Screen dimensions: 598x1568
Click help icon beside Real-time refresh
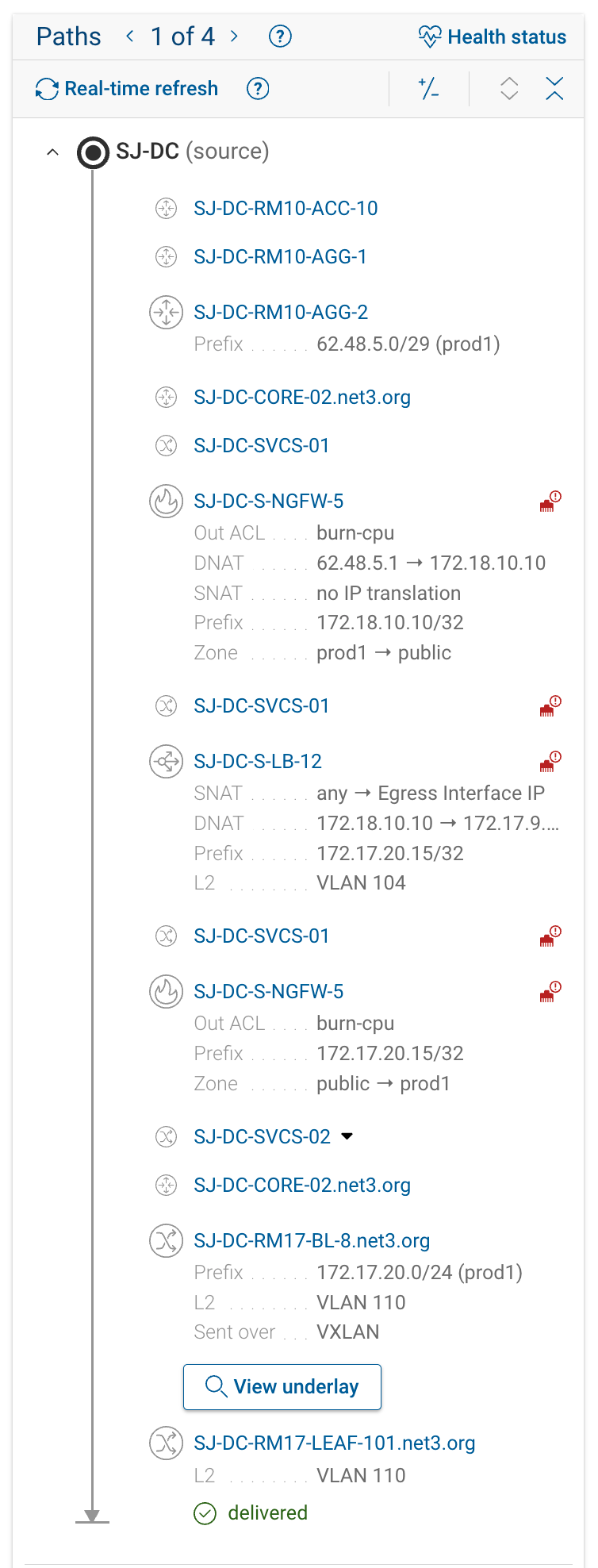258,89
